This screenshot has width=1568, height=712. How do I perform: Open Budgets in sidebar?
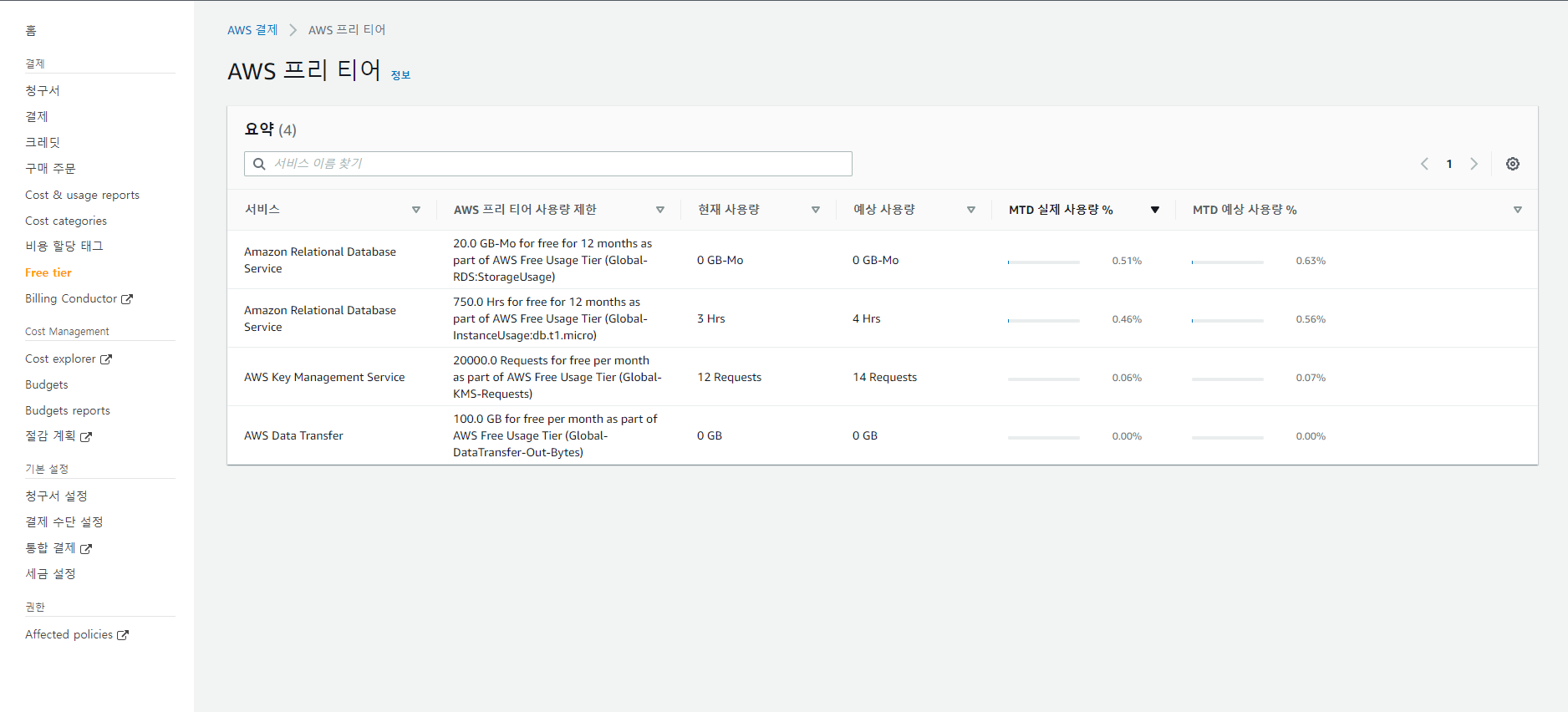click(47, 384)
